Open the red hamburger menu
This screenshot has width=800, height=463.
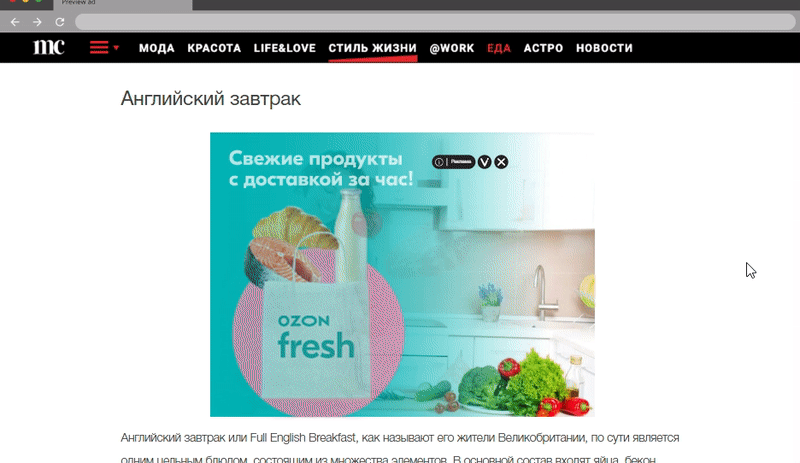point(99,47)
